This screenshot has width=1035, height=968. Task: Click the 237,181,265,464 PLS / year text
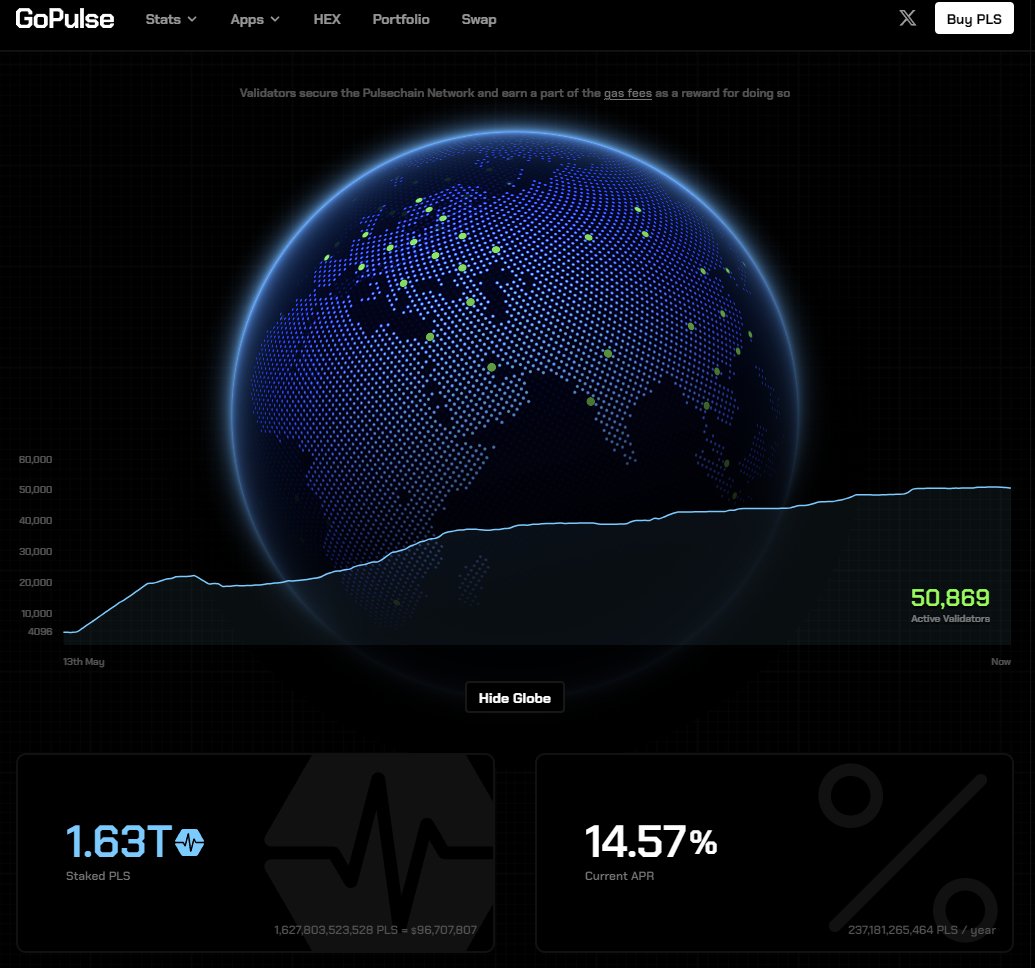click(921, 930)
